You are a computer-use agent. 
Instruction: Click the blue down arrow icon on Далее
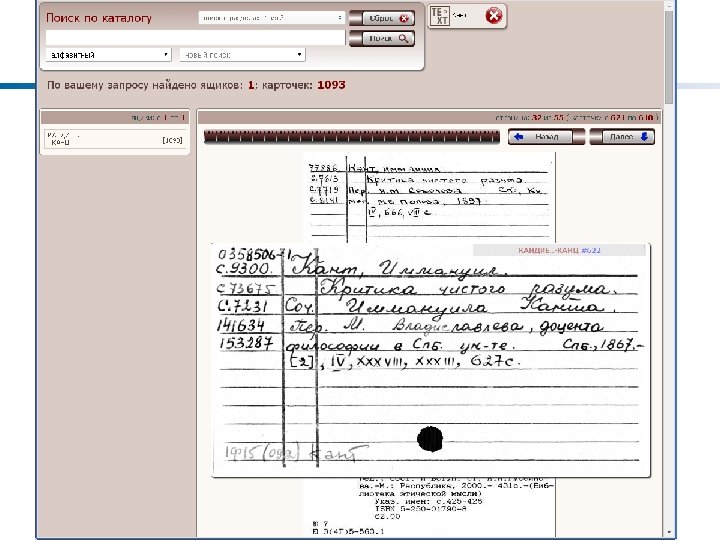644,136
